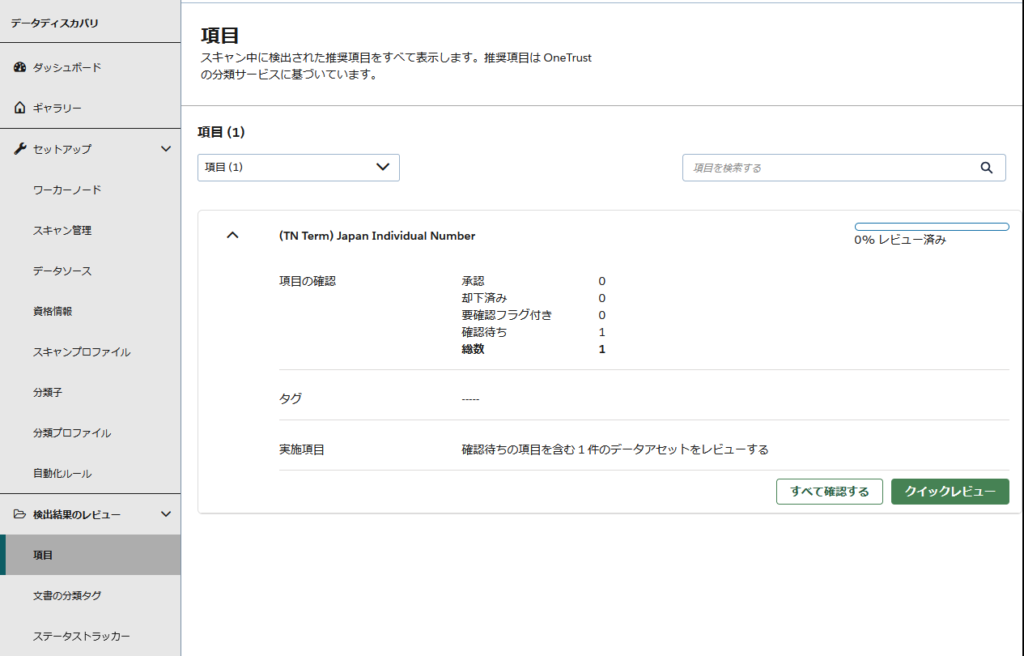Screen dimensions: 1024x656
Task: Open 資格情報 in the sidebar
Action: click(x=52, y=311)
